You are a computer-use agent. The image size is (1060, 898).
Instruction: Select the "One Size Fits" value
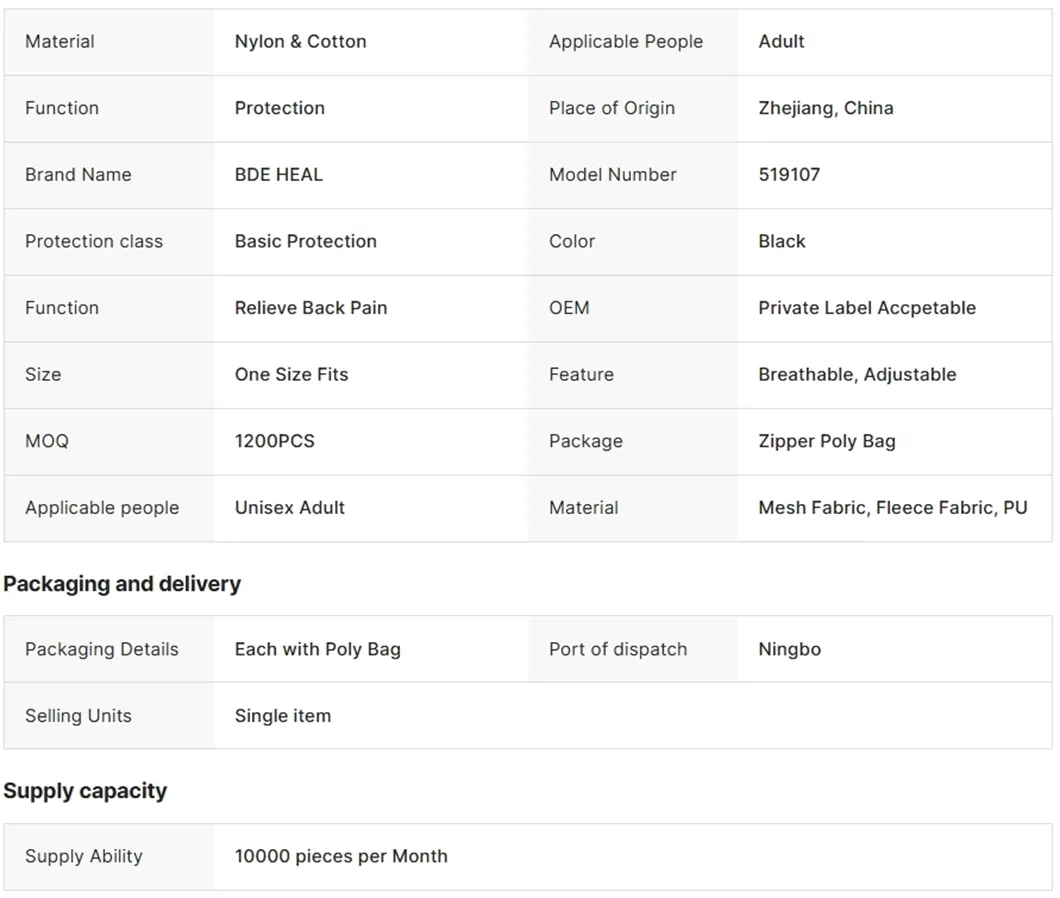291,375
